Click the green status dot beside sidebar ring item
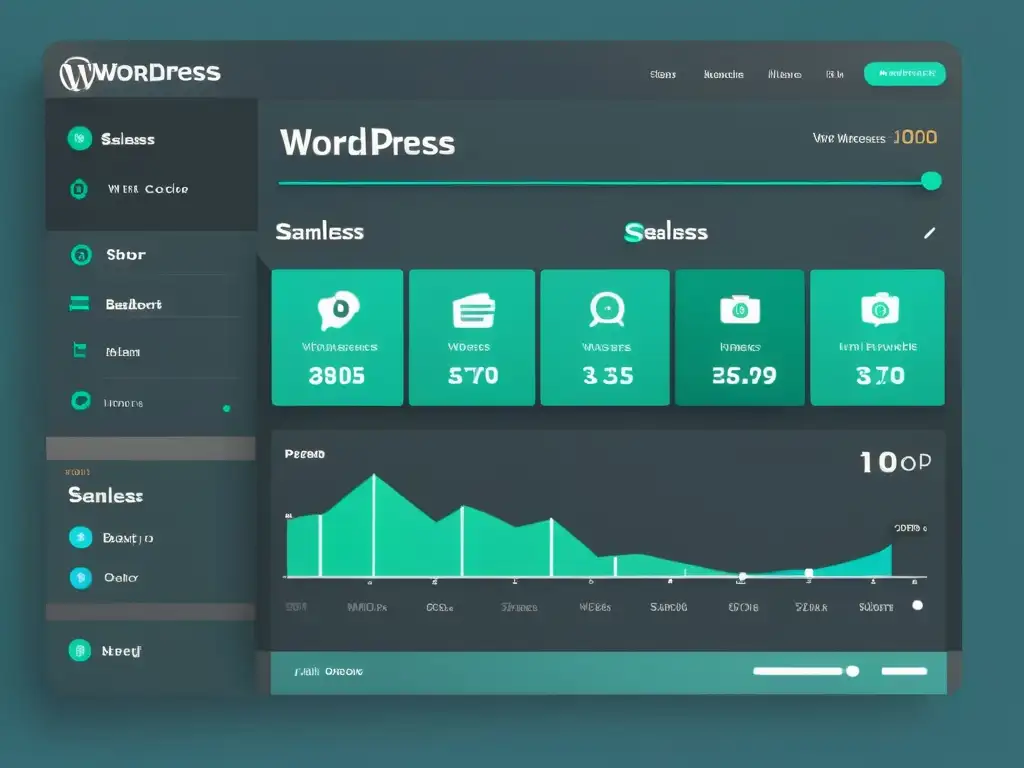The width and height of the screenshot is (1024, 768). point(227,409)
